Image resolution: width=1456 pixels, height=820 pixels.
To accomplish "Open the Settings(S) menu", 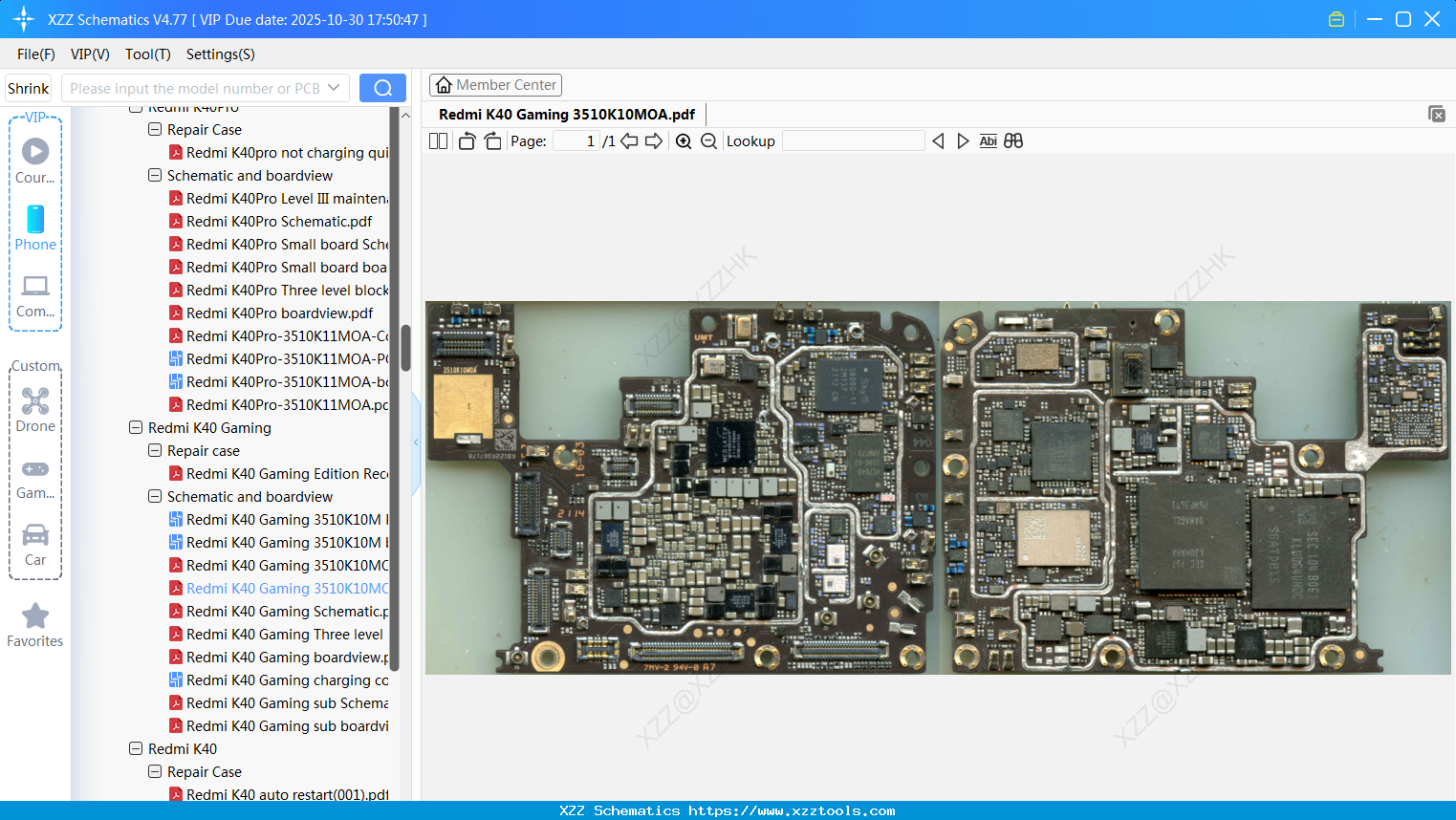I will [220, 54].
